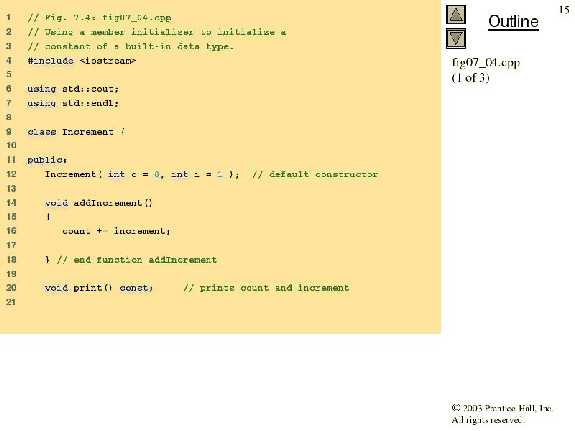This screenshot has width=575, height=431.
Task: Click the '// default constructor' comment
Action: click(x=315, y=174)
